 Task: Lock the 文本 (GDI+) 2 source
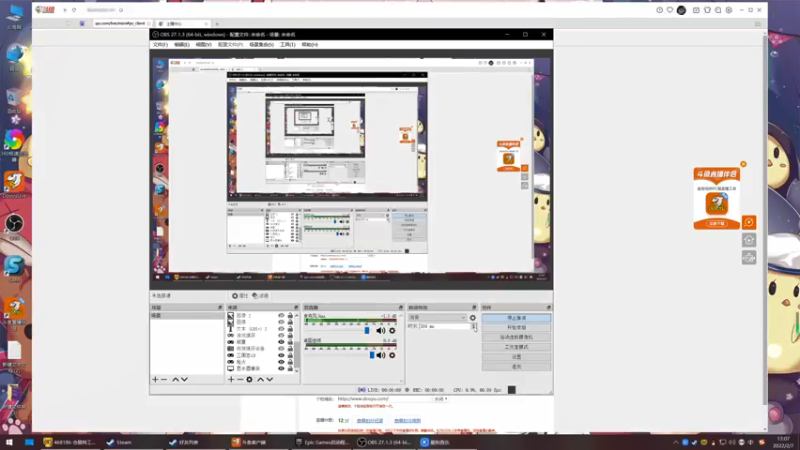[290, 329]
